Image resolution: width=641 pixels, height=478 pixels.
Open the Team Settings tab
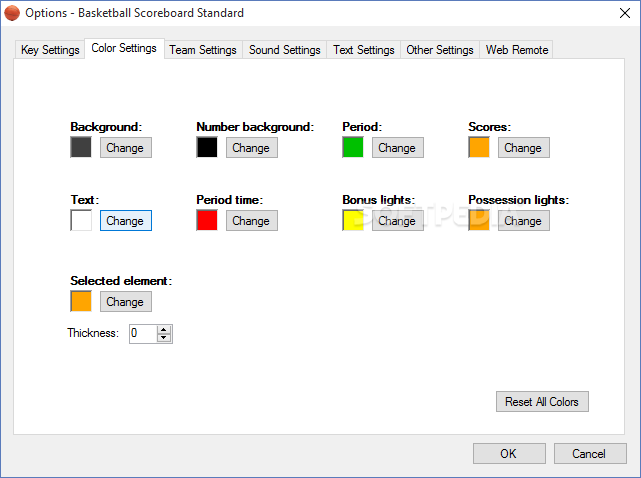point(203,50)
